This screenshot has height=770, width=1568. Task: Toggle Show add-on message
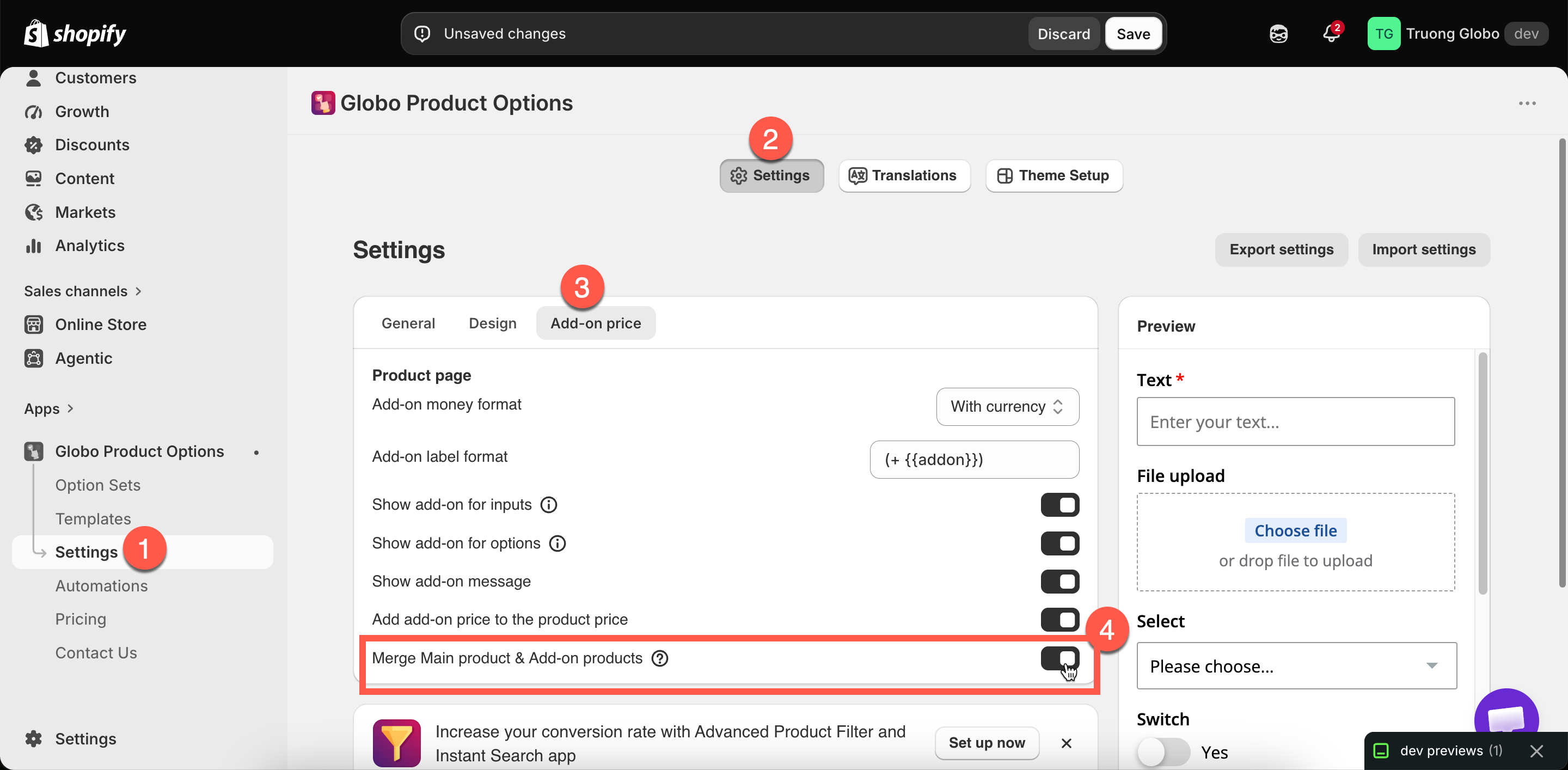(1059, 581)
